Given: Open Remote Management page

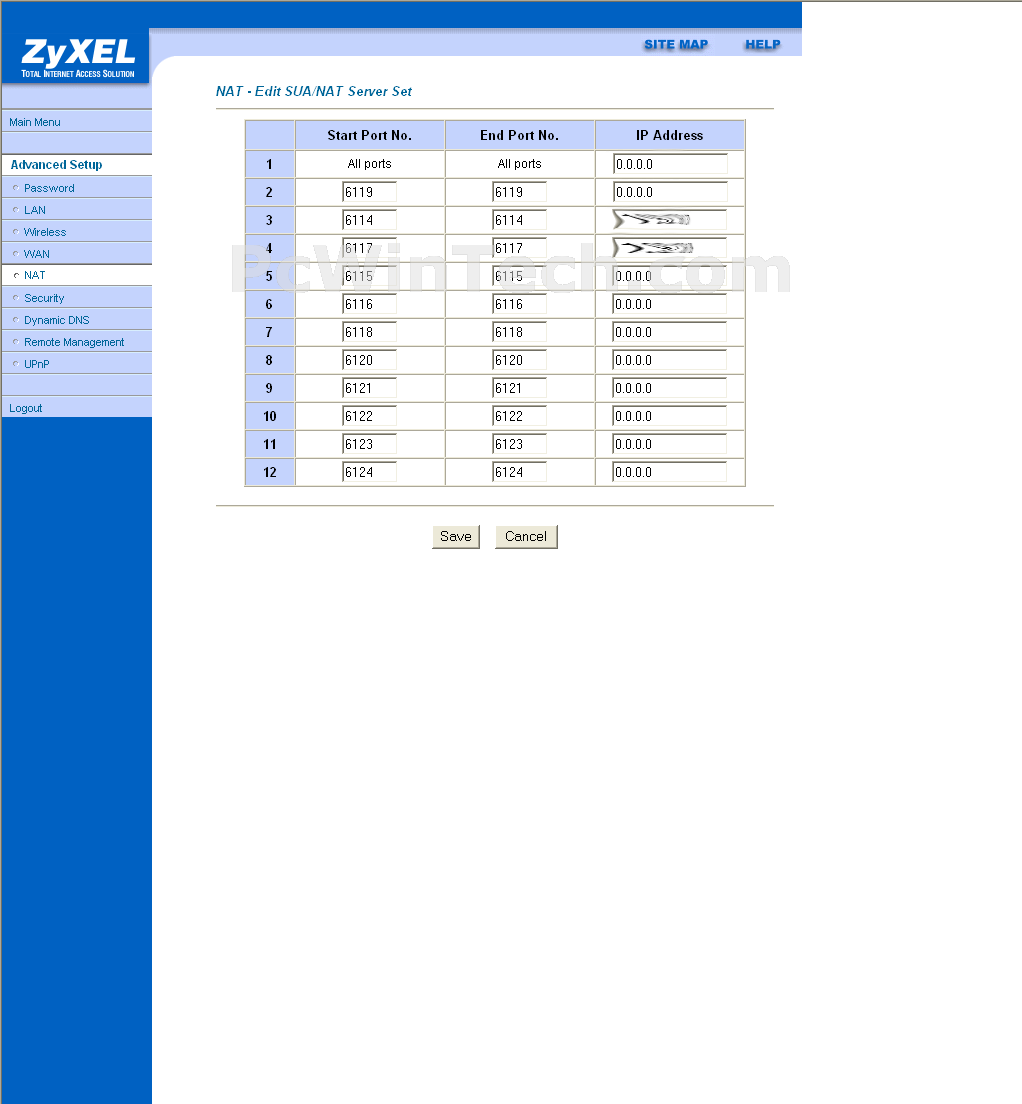Looking at the screenshot, I should pyautogui.click(x=74, y=342).
